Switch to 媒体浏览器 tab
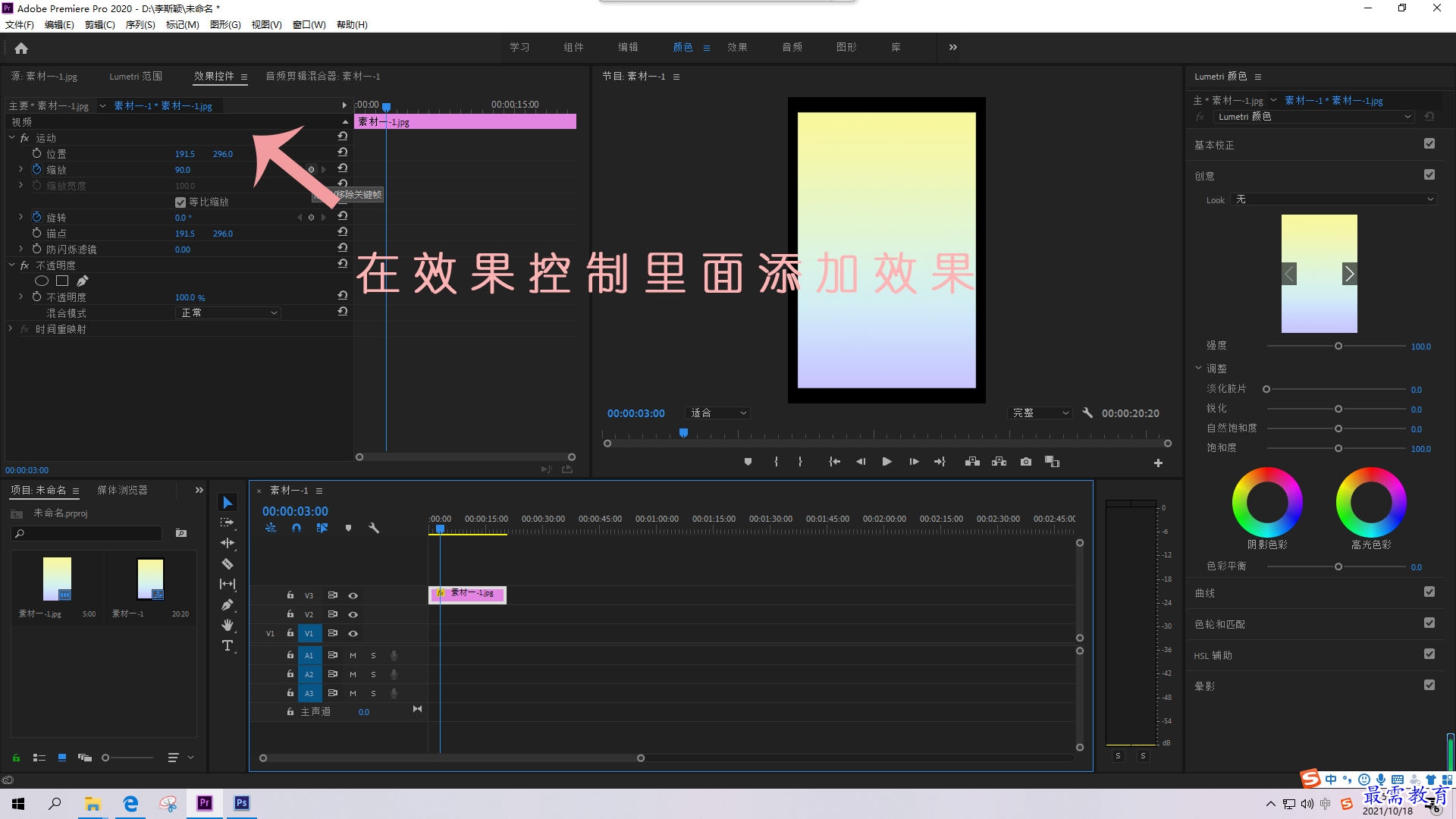This screenshot has width=1456, height=819. click(122, 490)
